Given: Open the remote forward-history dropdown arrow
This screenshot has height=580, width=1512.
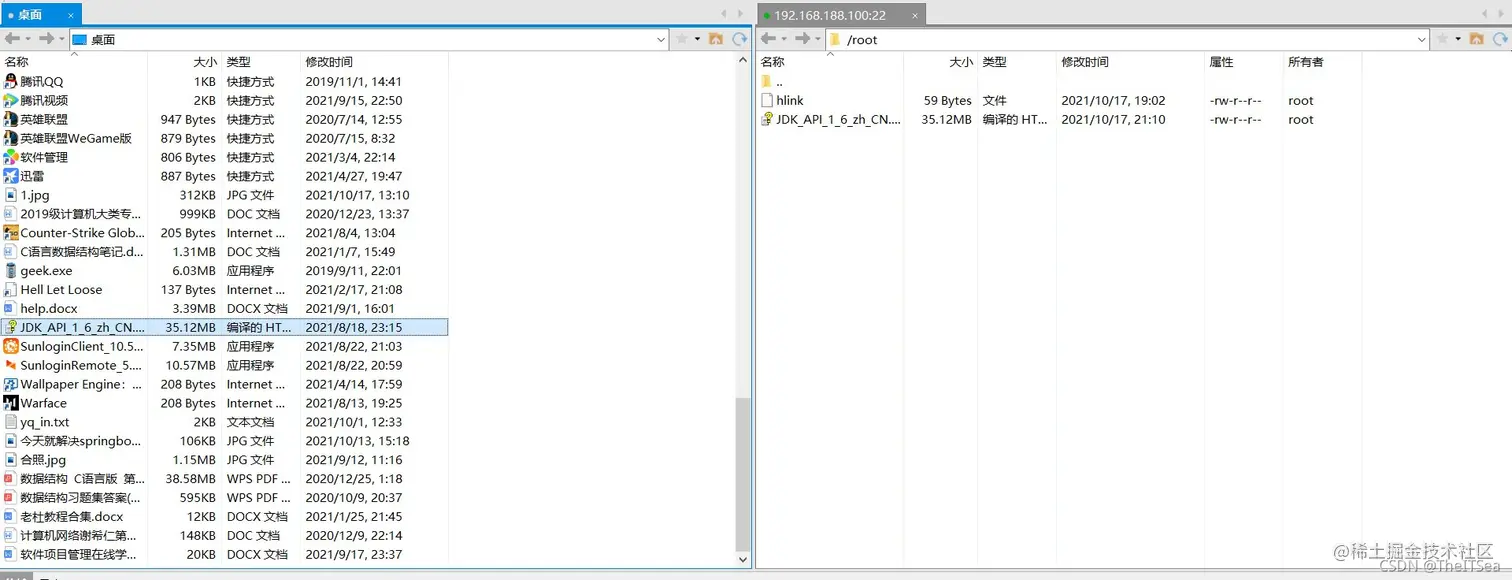Looking at the screenshot, I should pos(817,39).
